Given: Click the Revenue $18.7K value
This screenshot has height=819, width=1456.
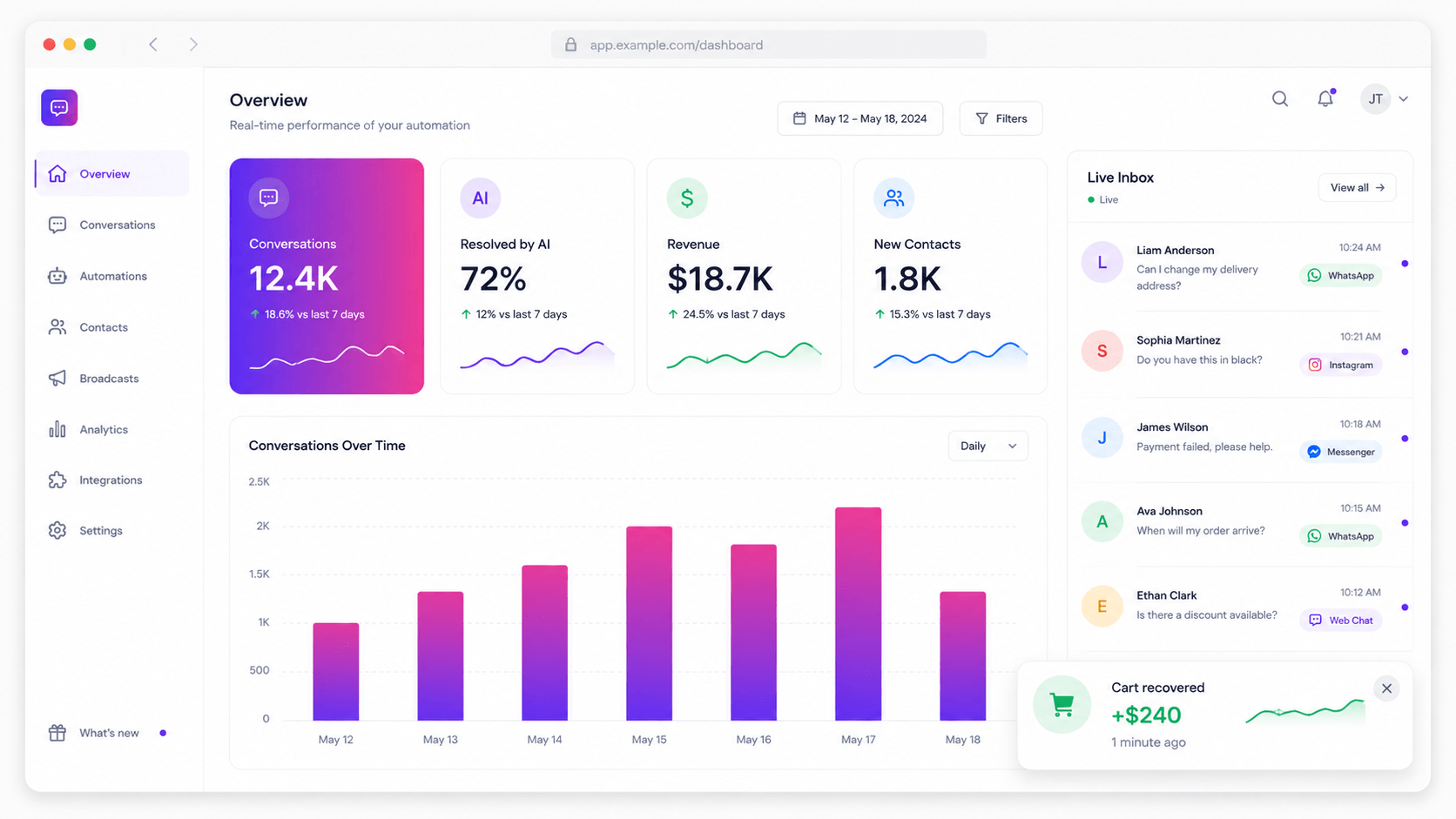Looking at the screenshot, I should (x=720, y=279).
